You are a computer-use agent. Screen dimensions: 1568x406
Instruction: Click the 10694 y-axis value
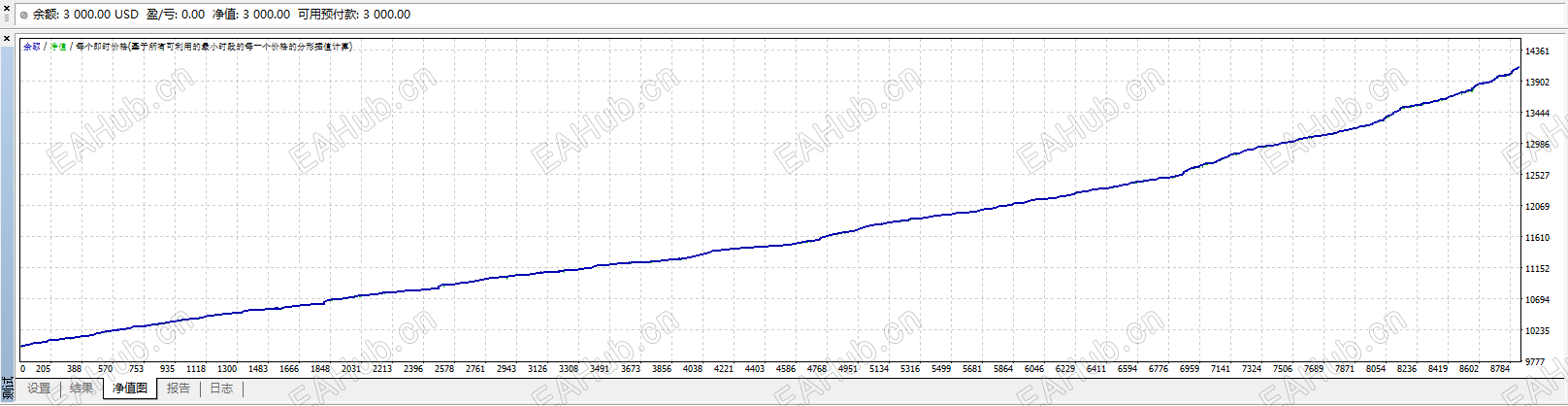pyautogui.click(x=1537, y=300)
